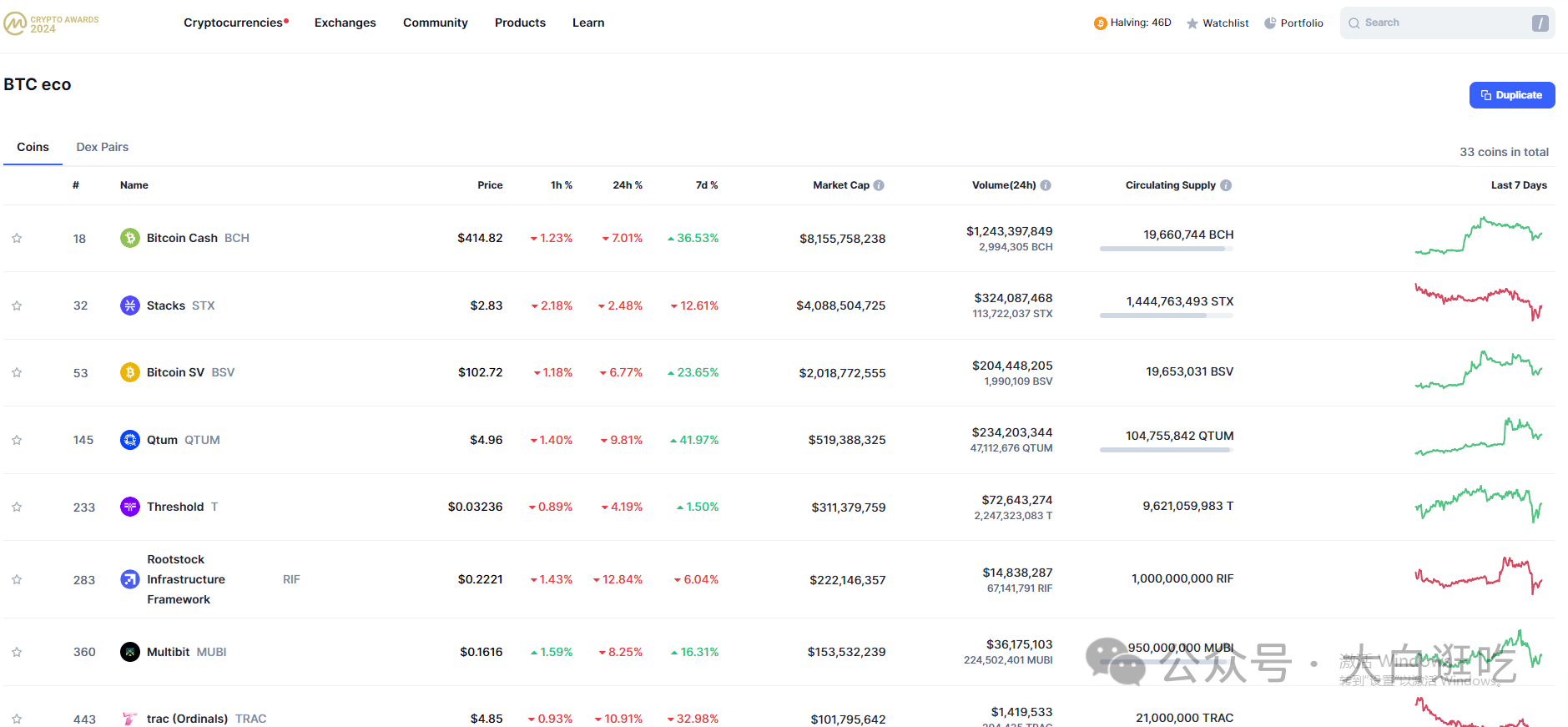Sort by the 24h % column

click(628, 185)
